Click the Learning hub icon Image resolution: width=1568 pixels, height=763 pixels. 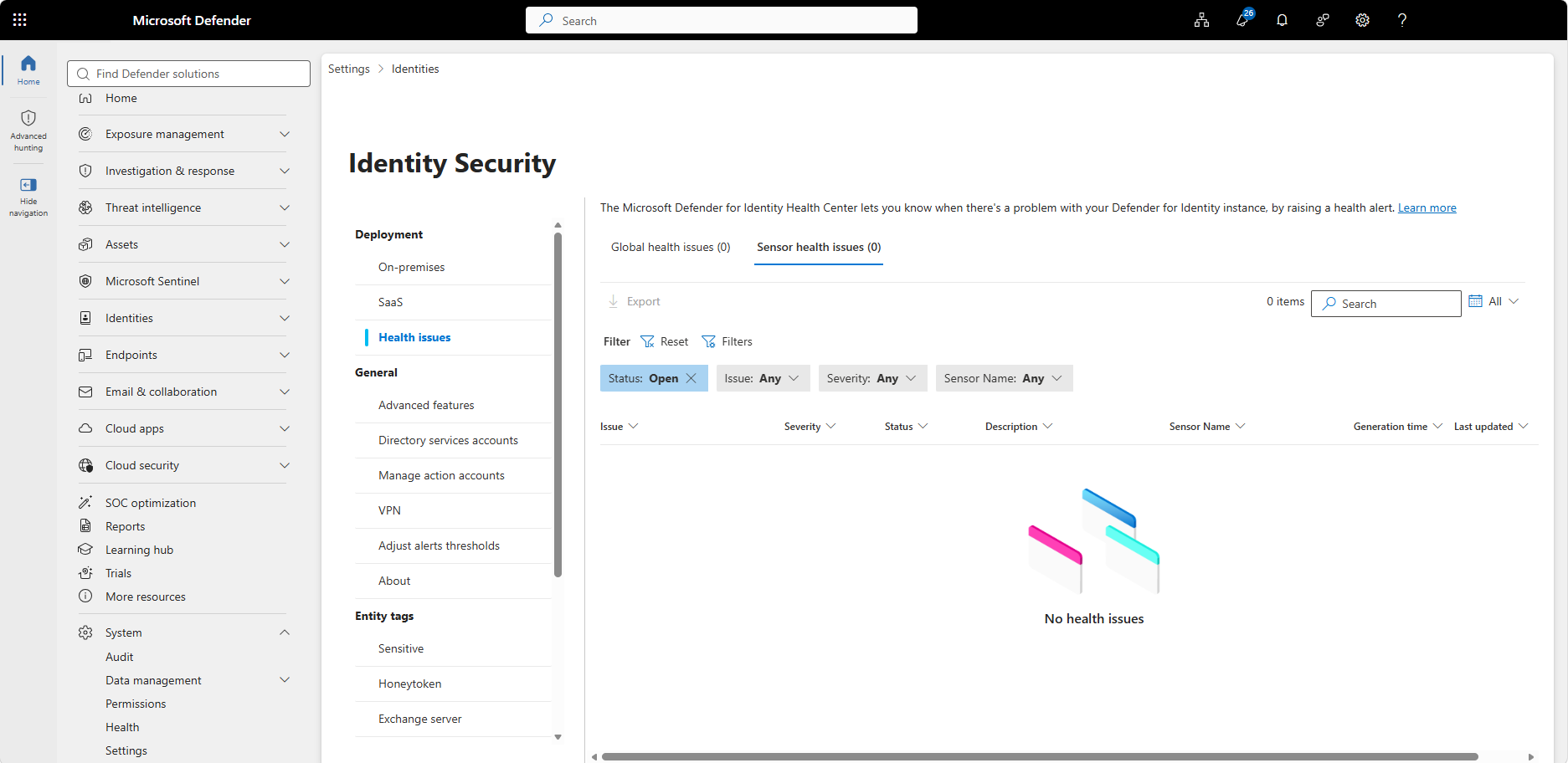(85, 550)
